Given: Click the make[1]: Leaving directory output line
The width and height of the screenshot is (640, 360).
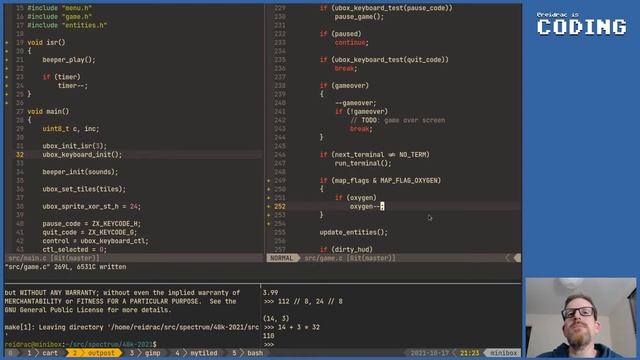Looking at the screenshot, I should [x=132, y=327].
